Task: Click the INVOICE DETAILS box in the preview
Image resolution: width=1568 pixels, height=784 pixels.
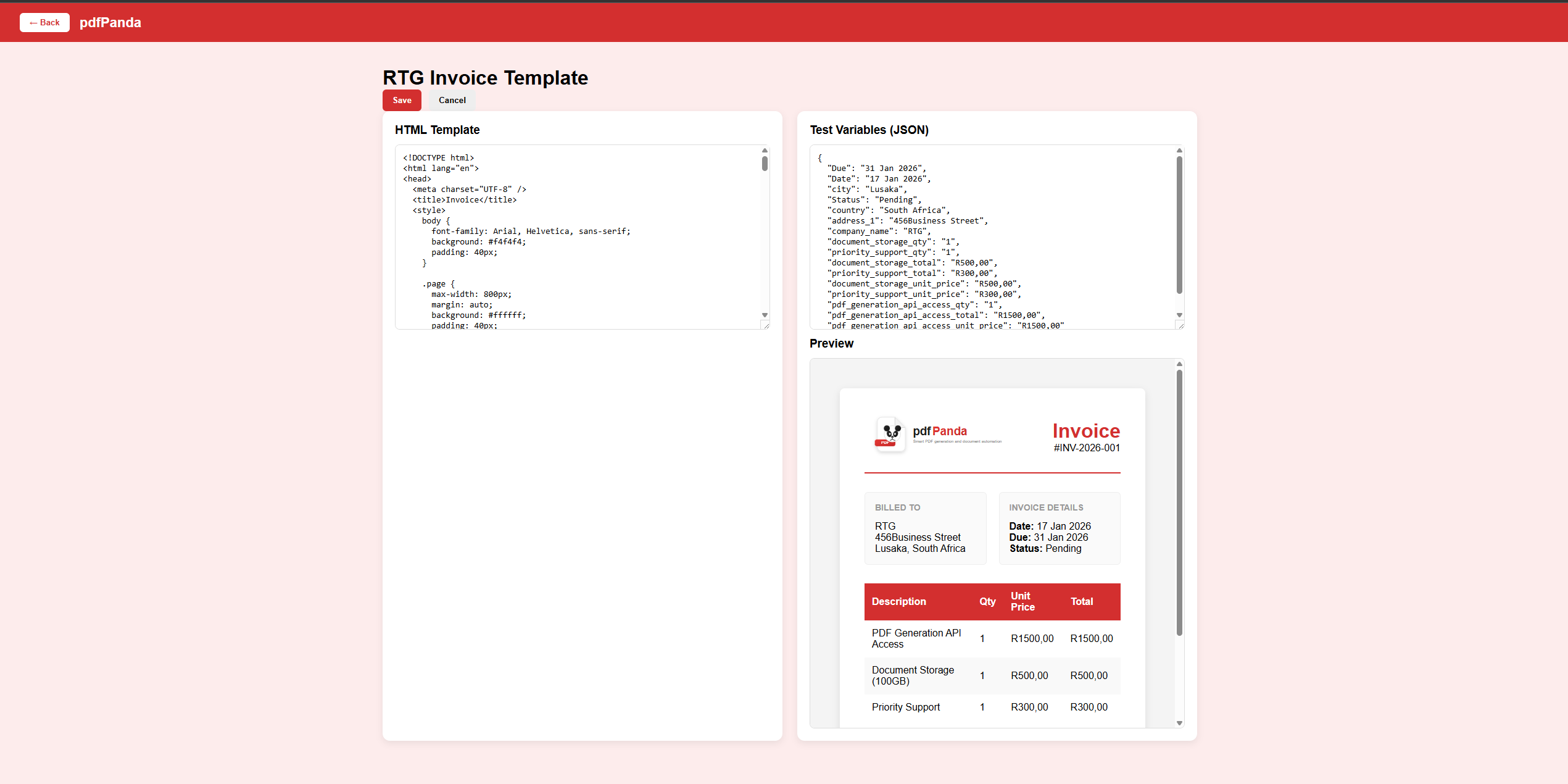Action: 1059,528
